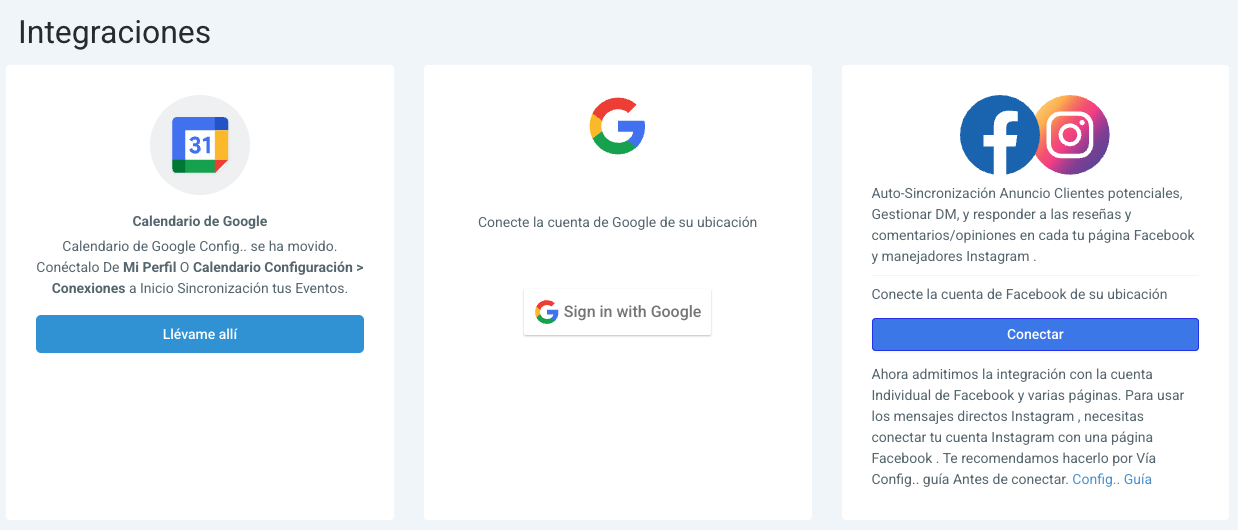
Task: Click the small G icon inside sign-in button
Action: [546, 312]
